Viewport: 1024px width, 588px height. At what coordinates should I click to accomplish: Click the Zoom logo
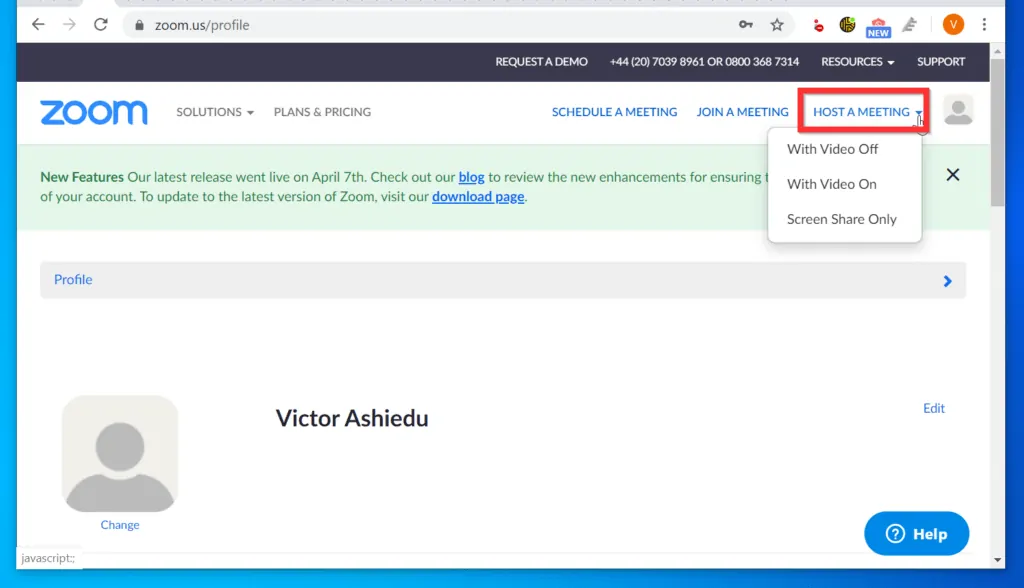pos(94,112)
